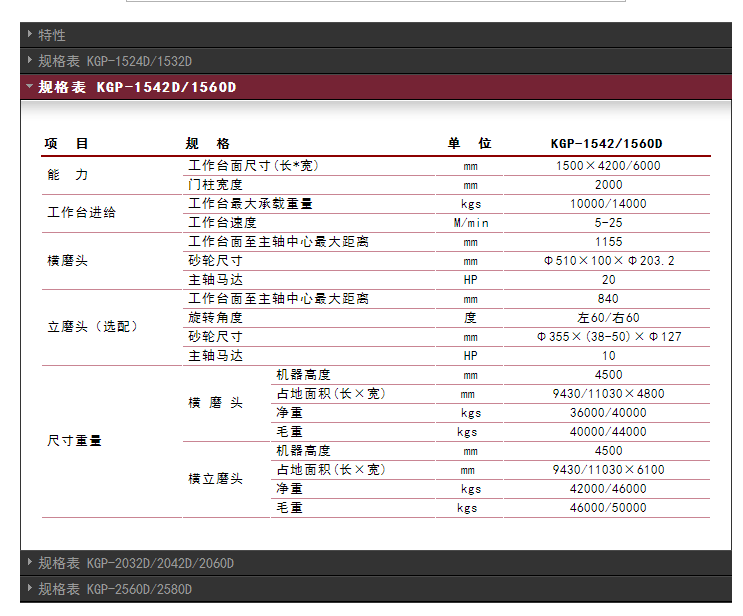
Task: Click the M/min unit cell
Action: coord(471,223)
